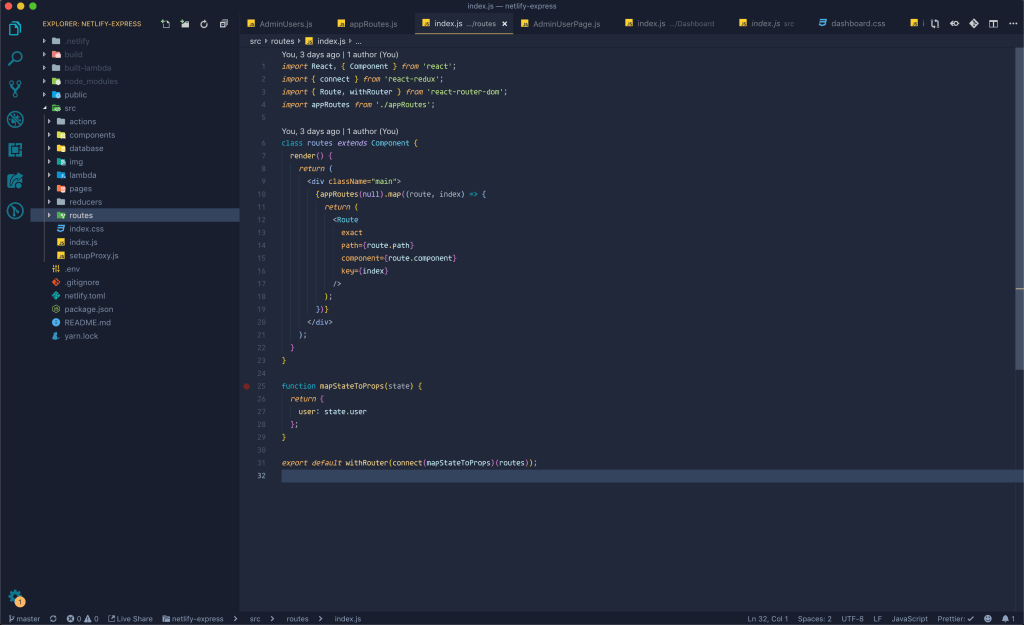Click the master branch in status bar
Image resolution: width=1024 pixels, height=625 pixels.
(x=24, y=618)
